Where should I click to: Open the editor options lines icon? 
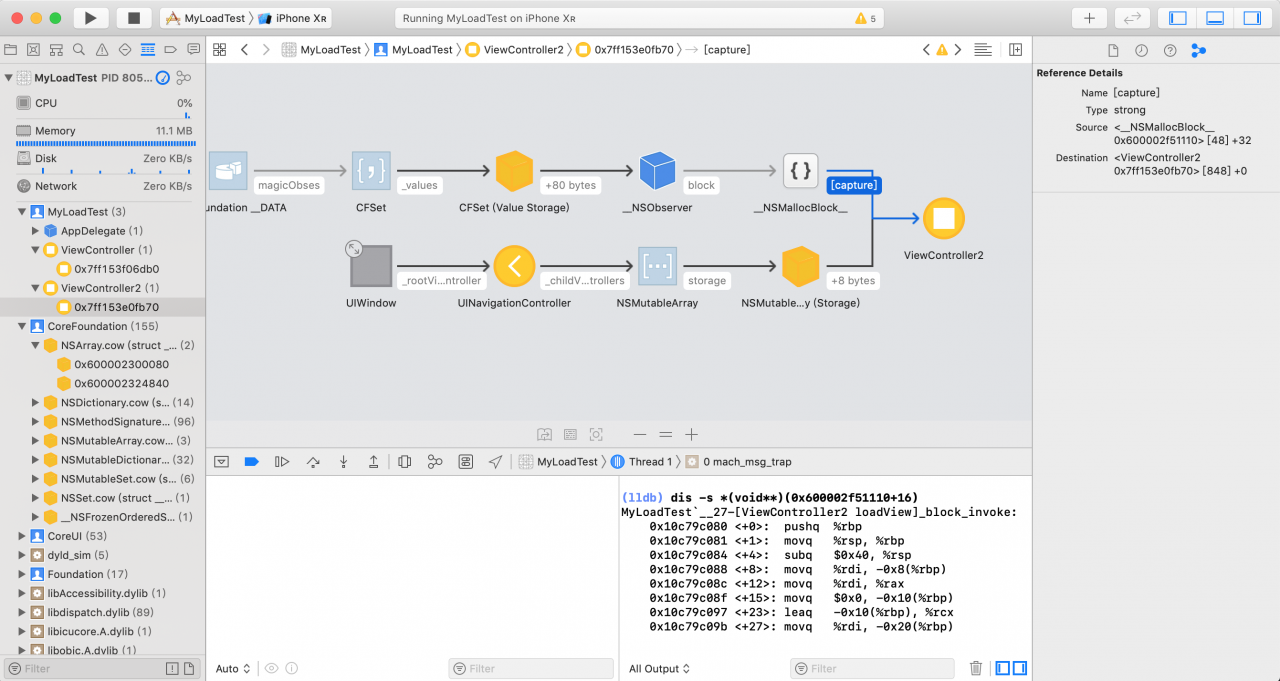pyautogui.click(x=983, y=49)
